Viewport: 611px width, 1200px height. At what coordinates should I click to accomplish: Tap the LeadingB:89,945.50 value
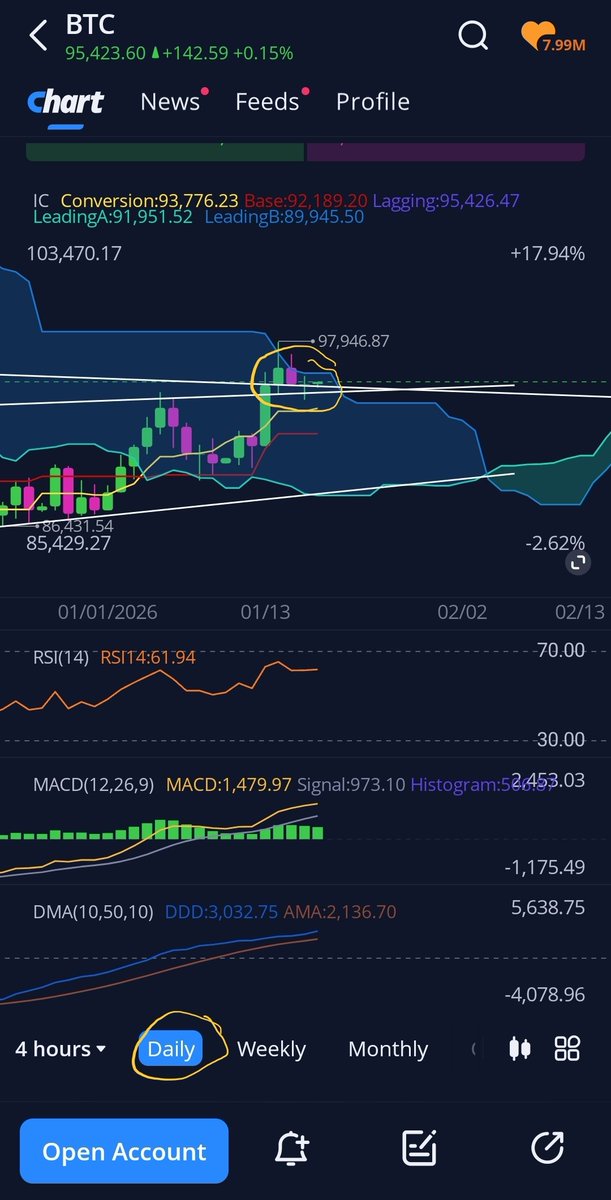tap(284, 216)
